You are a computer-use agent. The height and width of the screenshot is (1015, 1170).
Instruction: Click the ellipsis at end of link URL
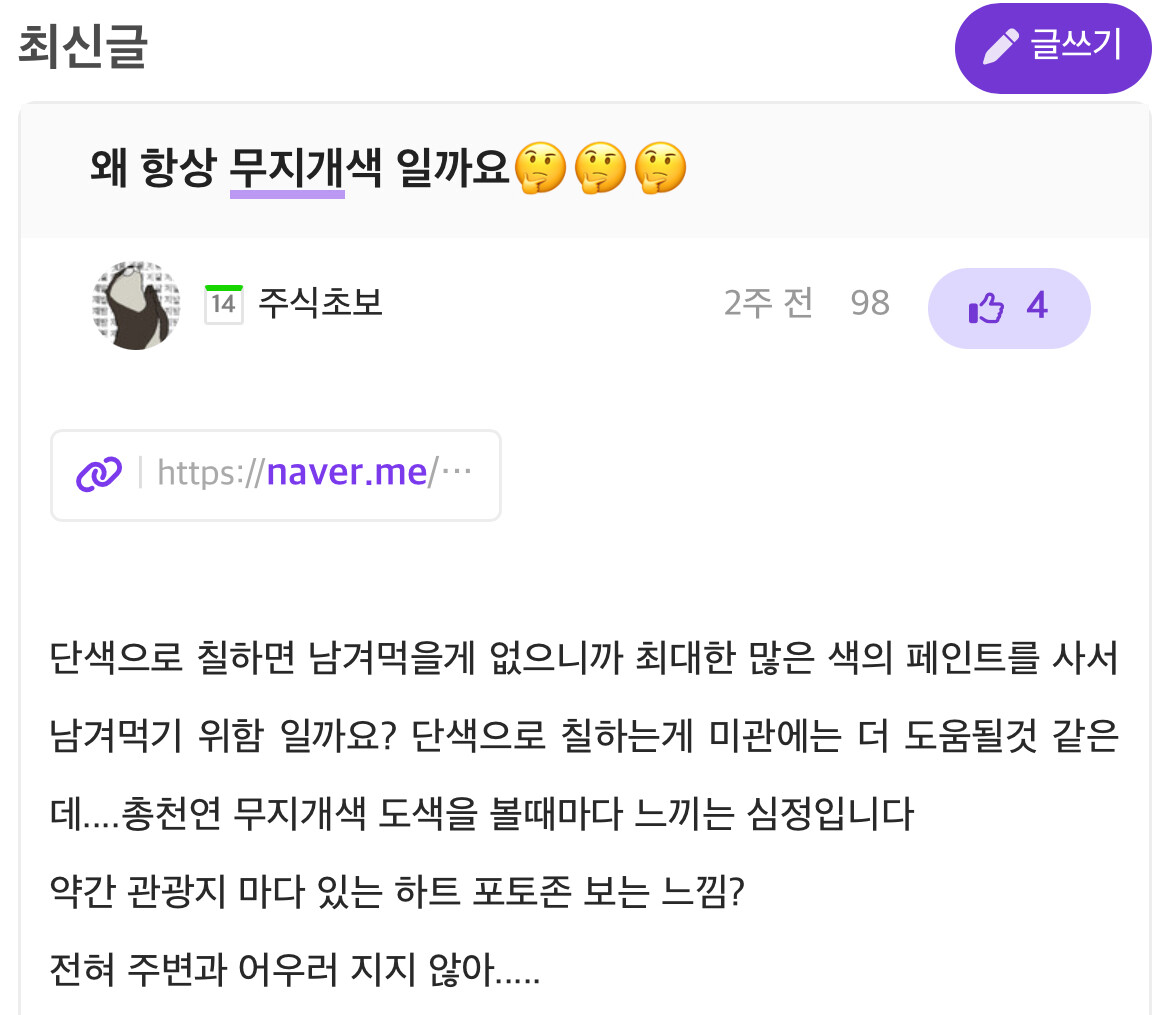[456, 473]
